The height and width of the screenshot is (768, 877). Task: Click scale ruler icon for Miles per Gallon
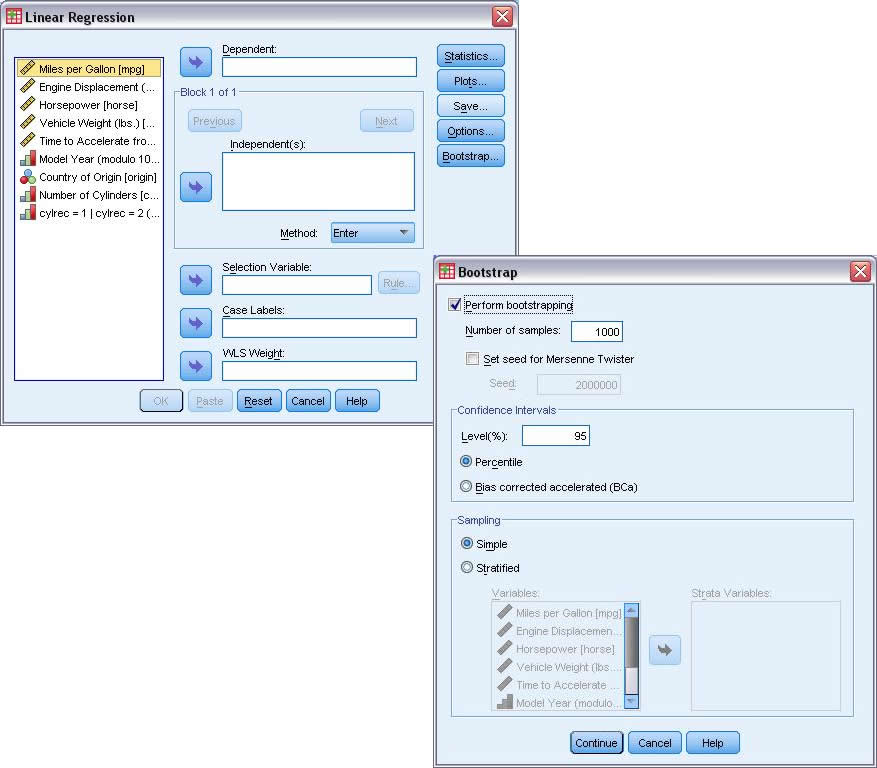[x=27, y=68]
